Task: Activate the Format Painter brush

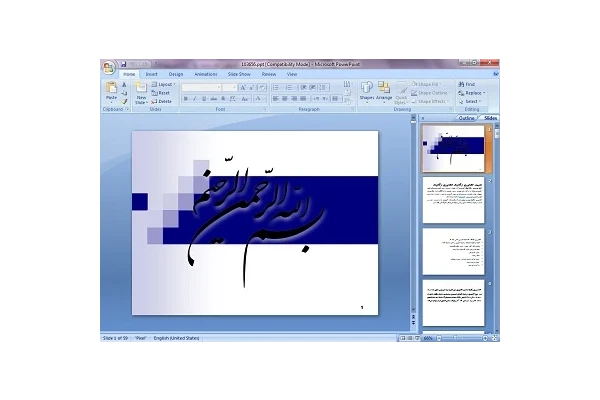Action: click(x=124, y=101)
